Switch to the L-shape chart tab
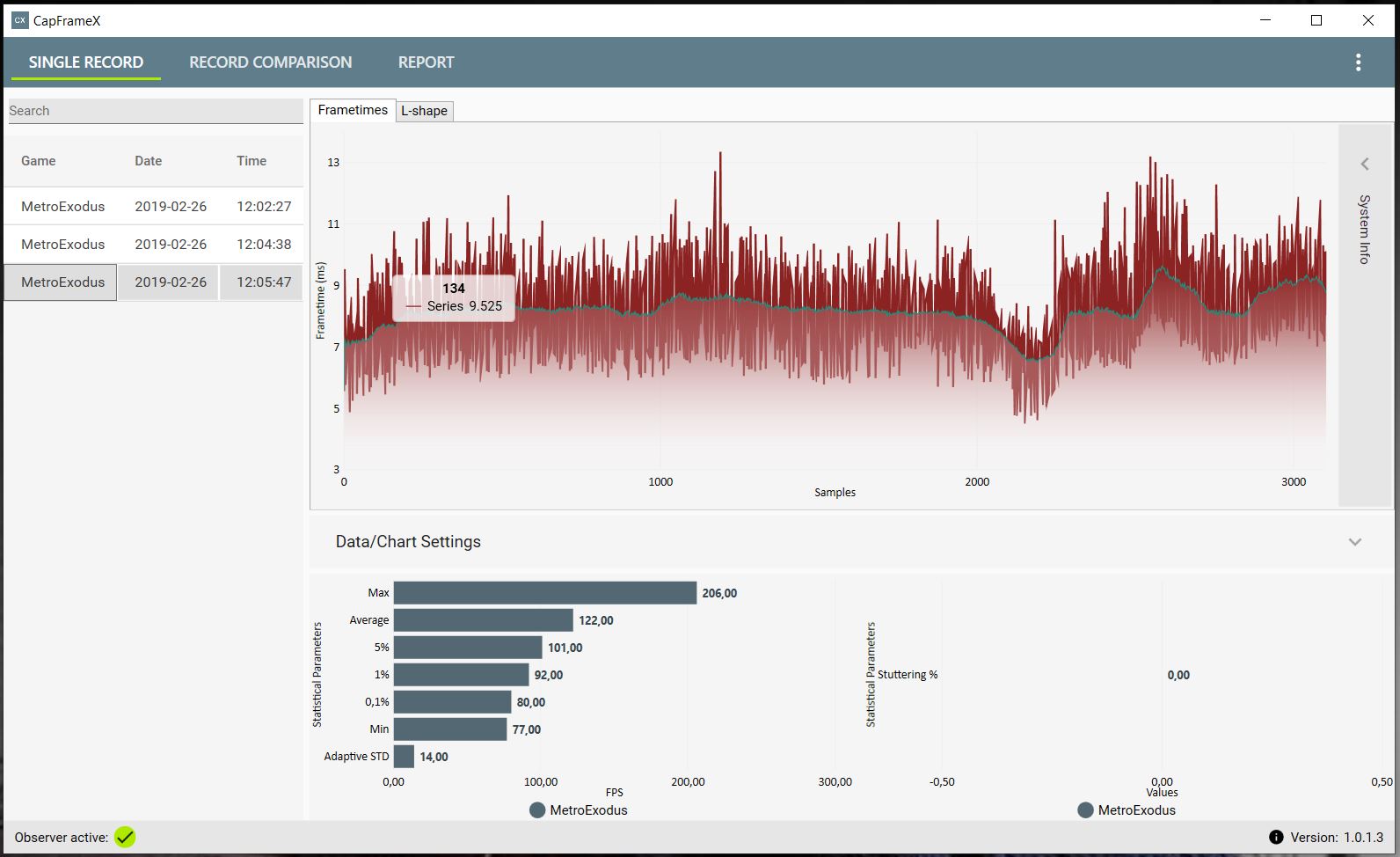Screen dimensions: 1400x857 (425, 111)
